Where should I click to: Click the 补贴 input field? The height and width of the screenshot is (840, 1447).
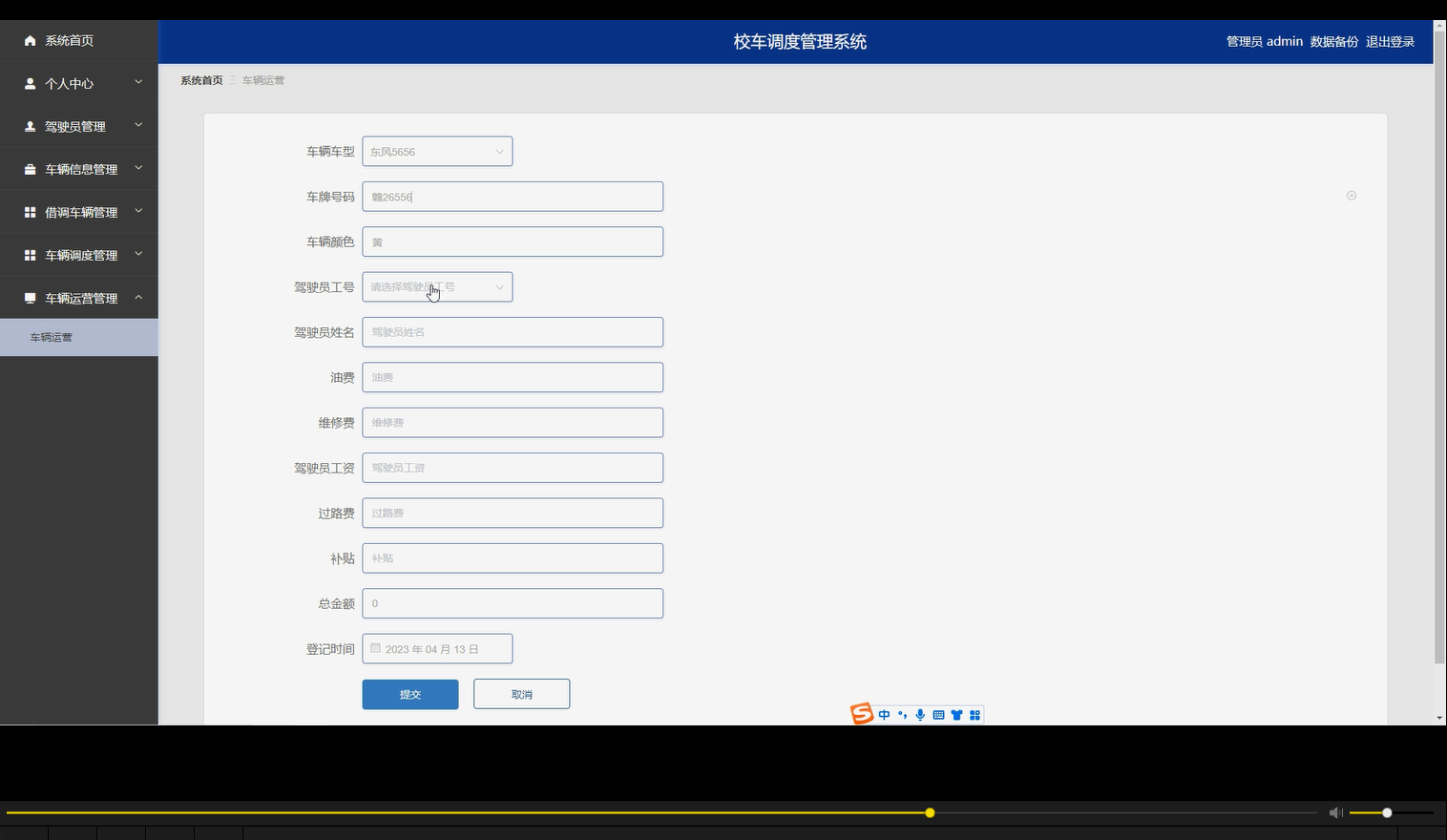tap(513, 558)
